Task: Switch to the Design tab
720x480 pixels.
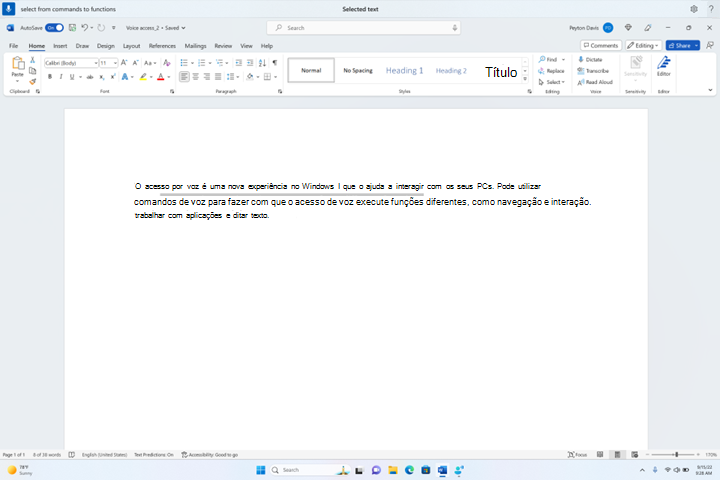Action: [106, 46]
